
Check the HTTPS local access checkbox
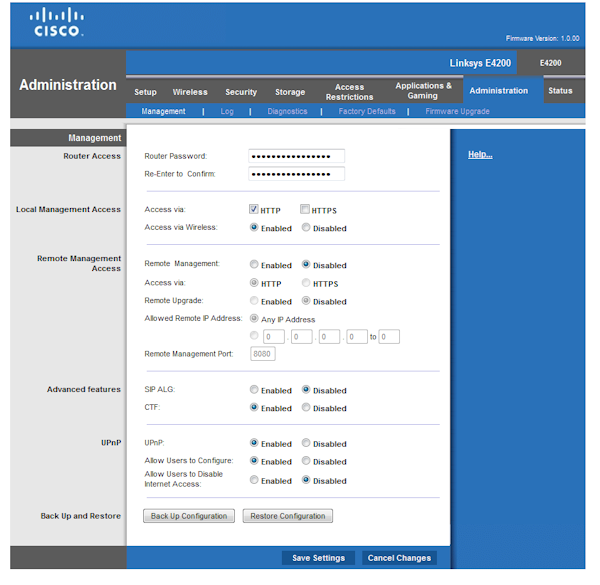(x=305, y=210)
